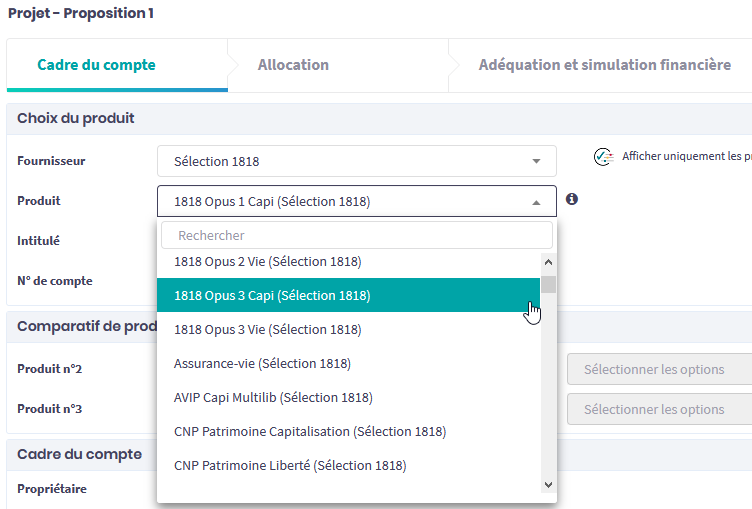The height and width of the screenshot is (509, 752).
Task: Choose 1818 Opus 2 Vie option
Action: point(268,262)
